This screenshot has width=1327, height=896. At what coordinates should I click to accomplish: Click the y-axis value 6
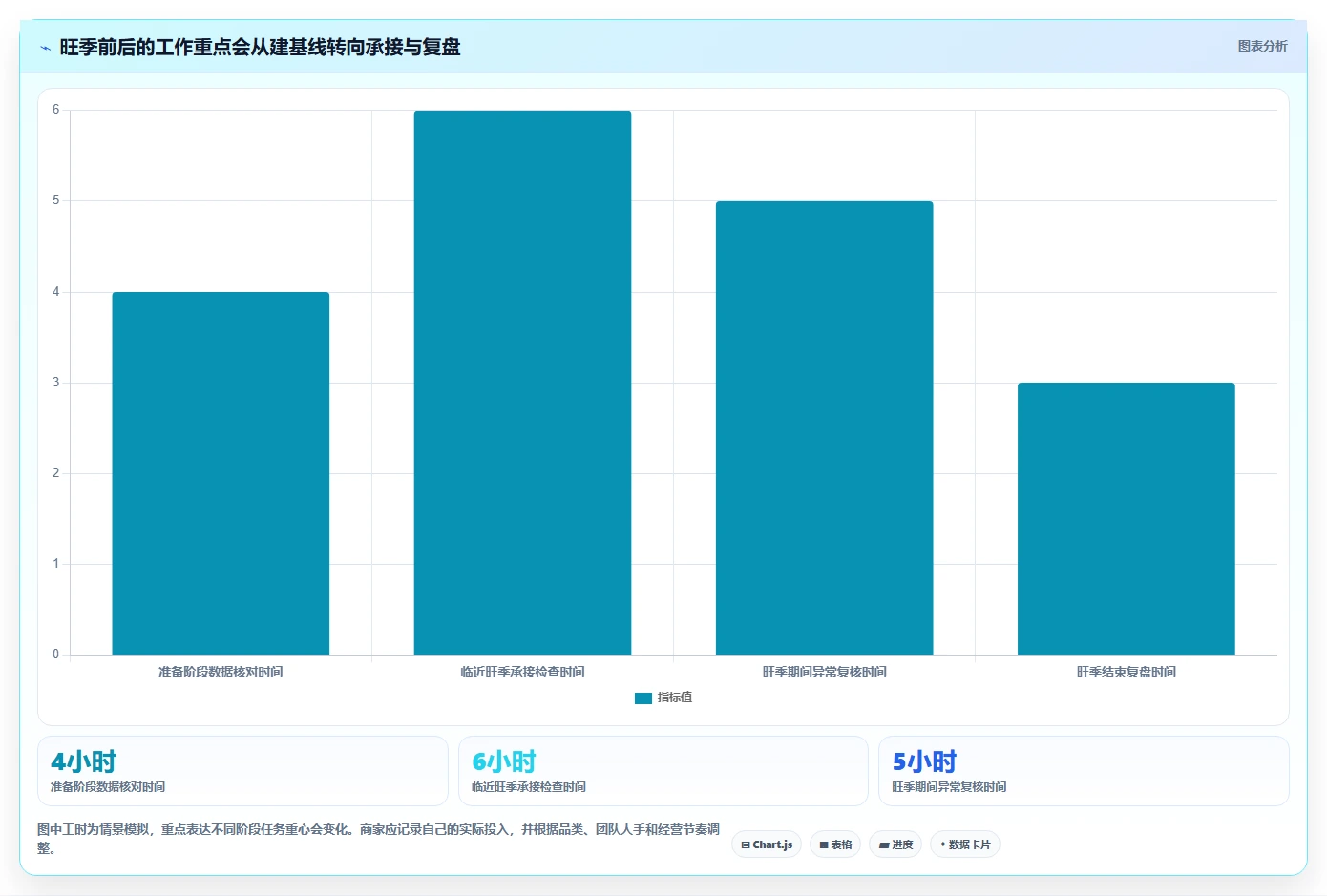[55, 110]
